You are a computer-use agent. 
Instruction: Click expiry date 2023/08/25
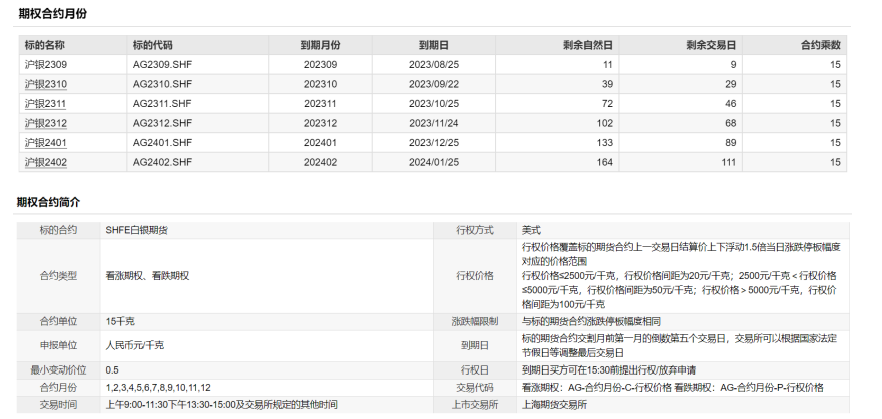434,65
